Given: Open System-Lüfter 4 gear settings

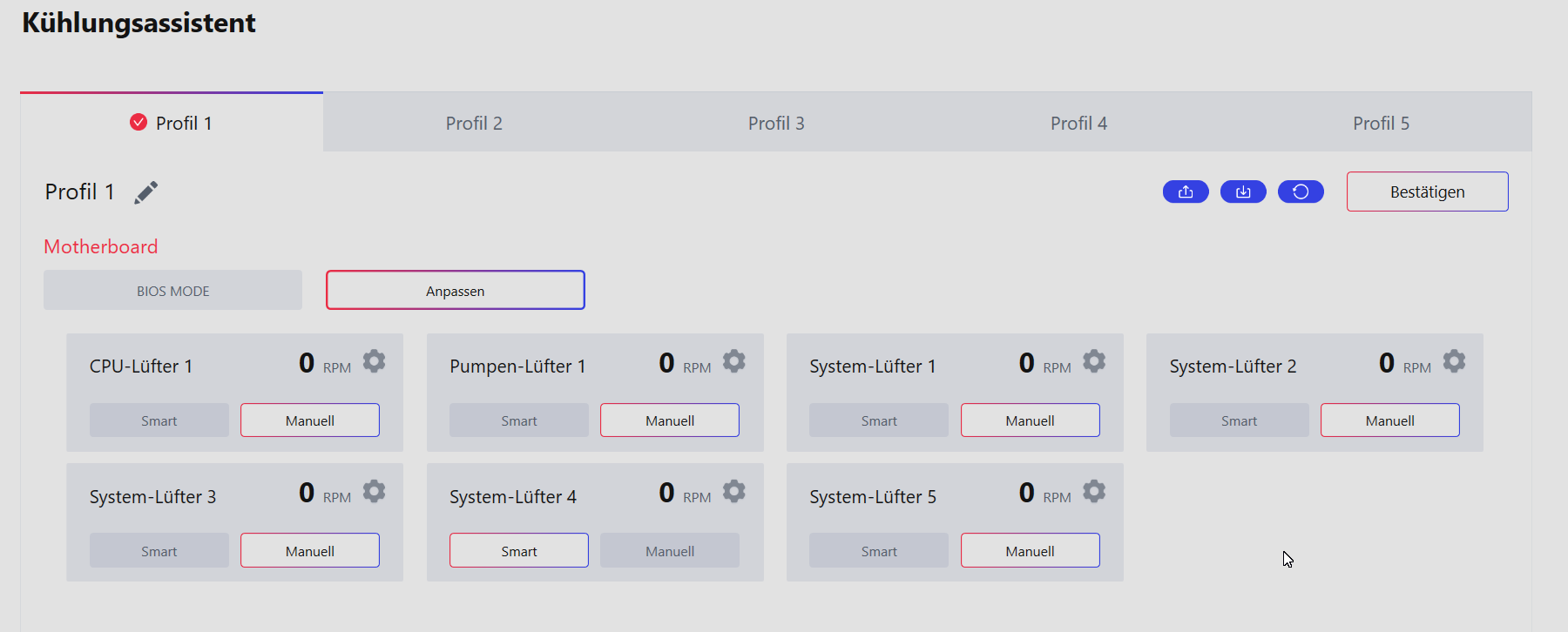Looking at the screenshot, I should (734, 492).
